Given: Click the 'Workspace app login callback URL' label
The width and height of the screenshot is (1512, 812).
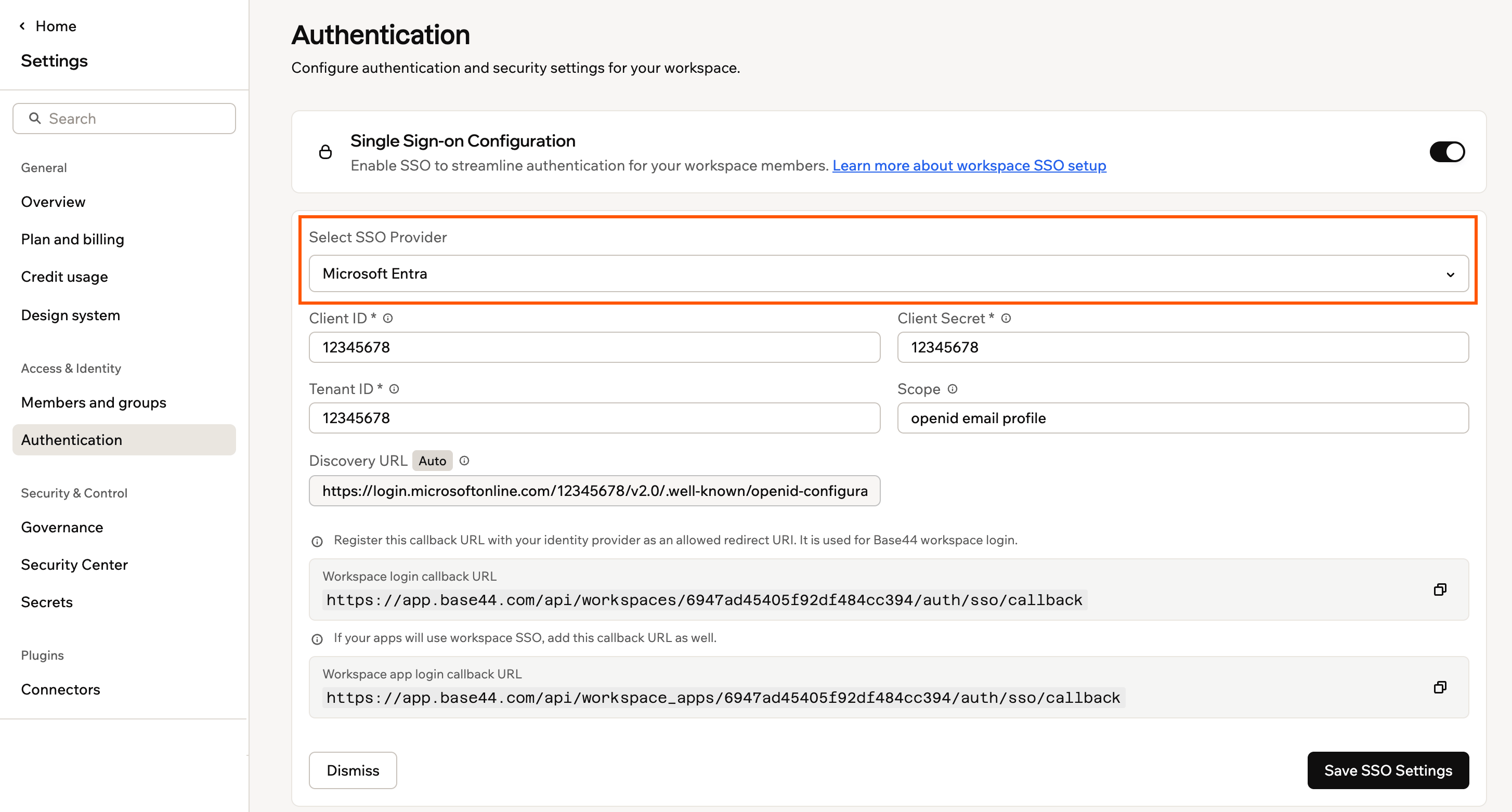Looking at the screenshot, I should [422, 674].
